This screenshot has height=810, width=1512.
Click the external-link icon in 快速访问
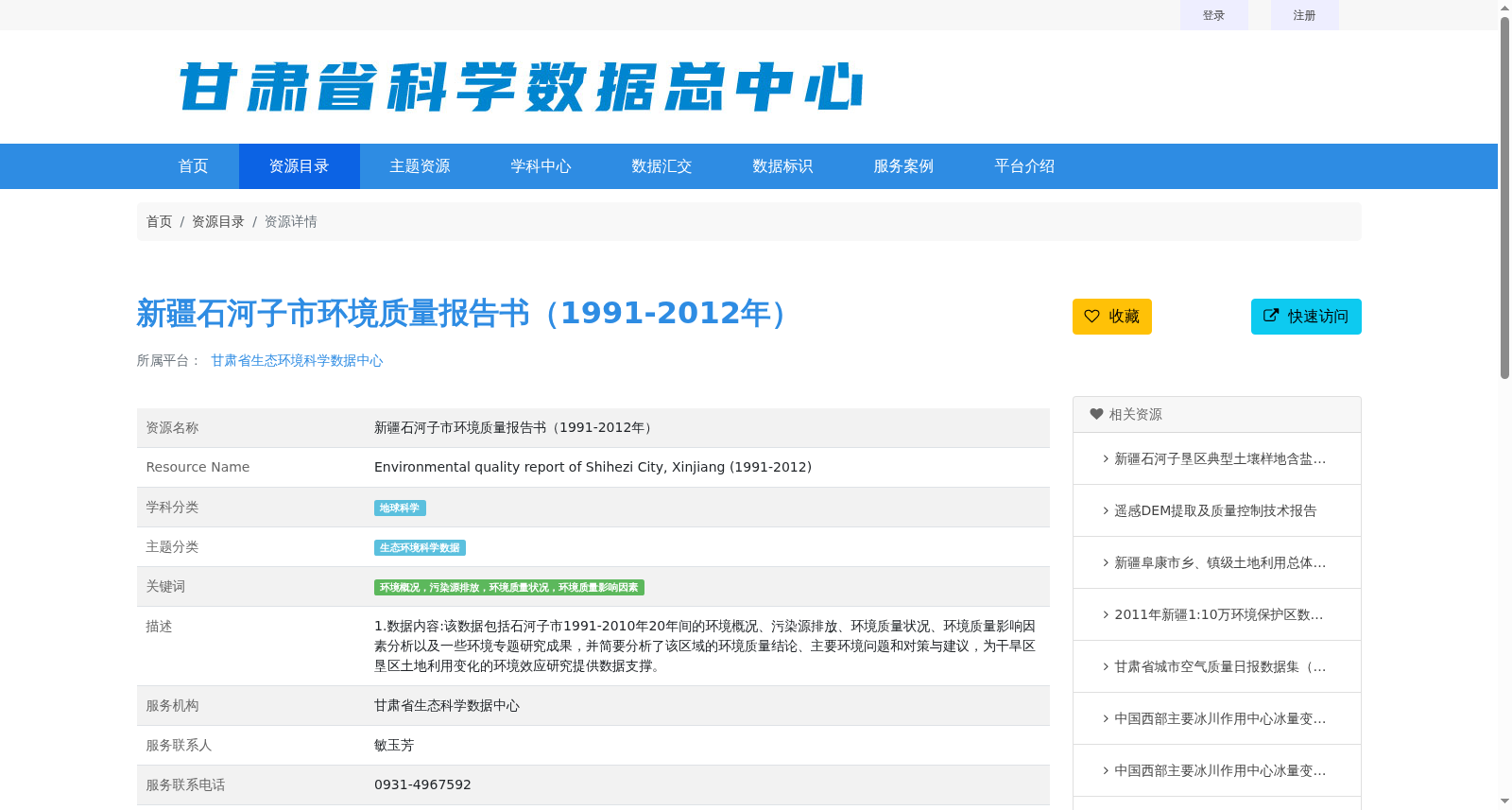coord(1271,316)
